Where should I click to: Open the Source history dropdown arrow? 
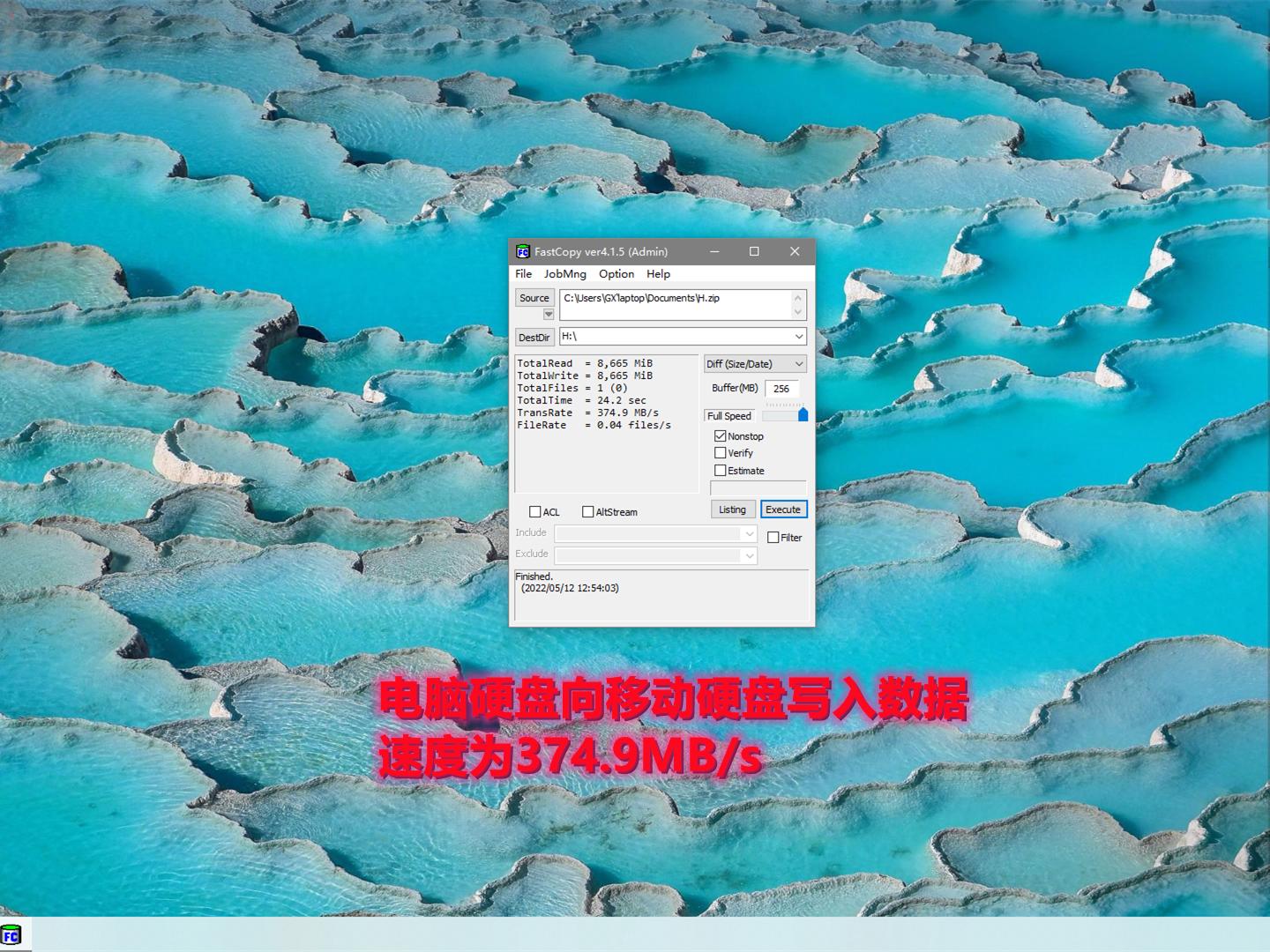click(548, 314)
